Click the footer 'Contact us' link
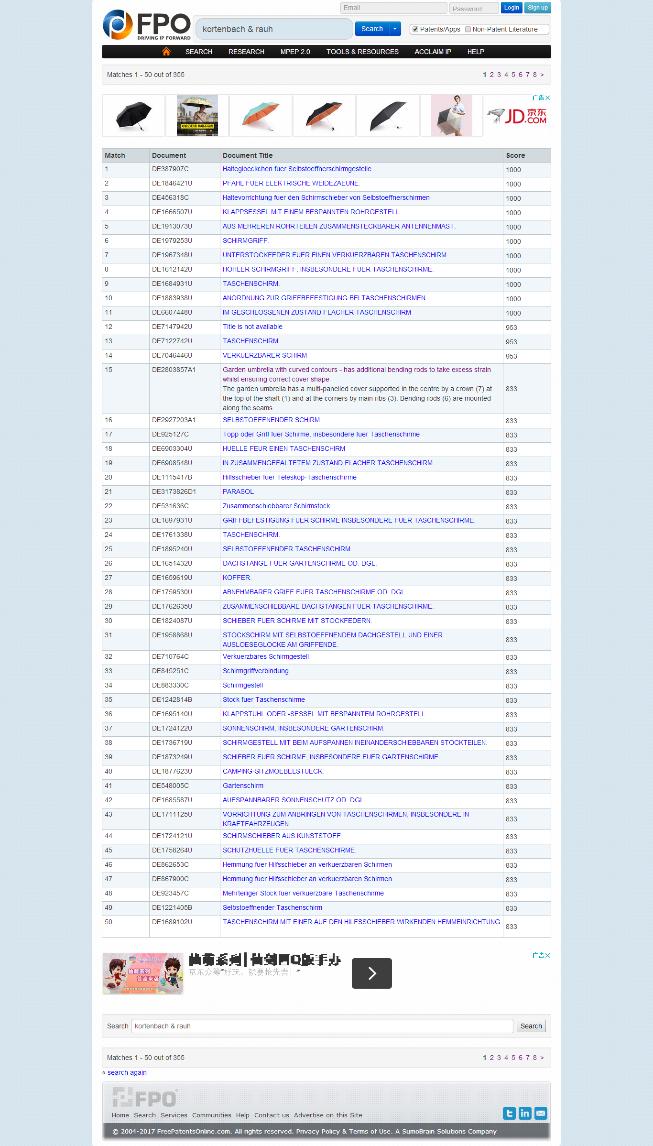653x1146 pixels. click(271, 1115)
